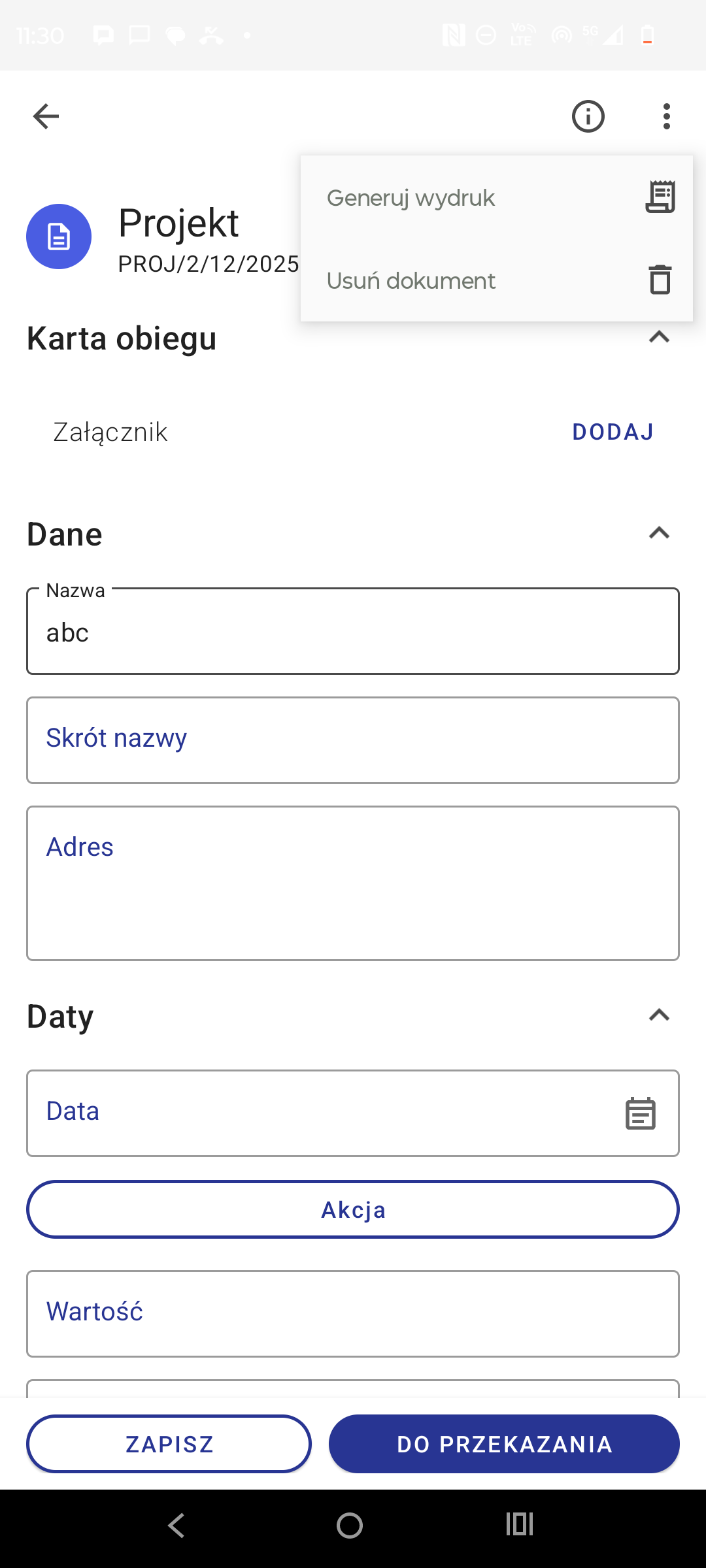Image resolution: width=706 pixels, height=1568 pixels.
Task: Tap the three-dot overflow menu icon
Action: 666,116
